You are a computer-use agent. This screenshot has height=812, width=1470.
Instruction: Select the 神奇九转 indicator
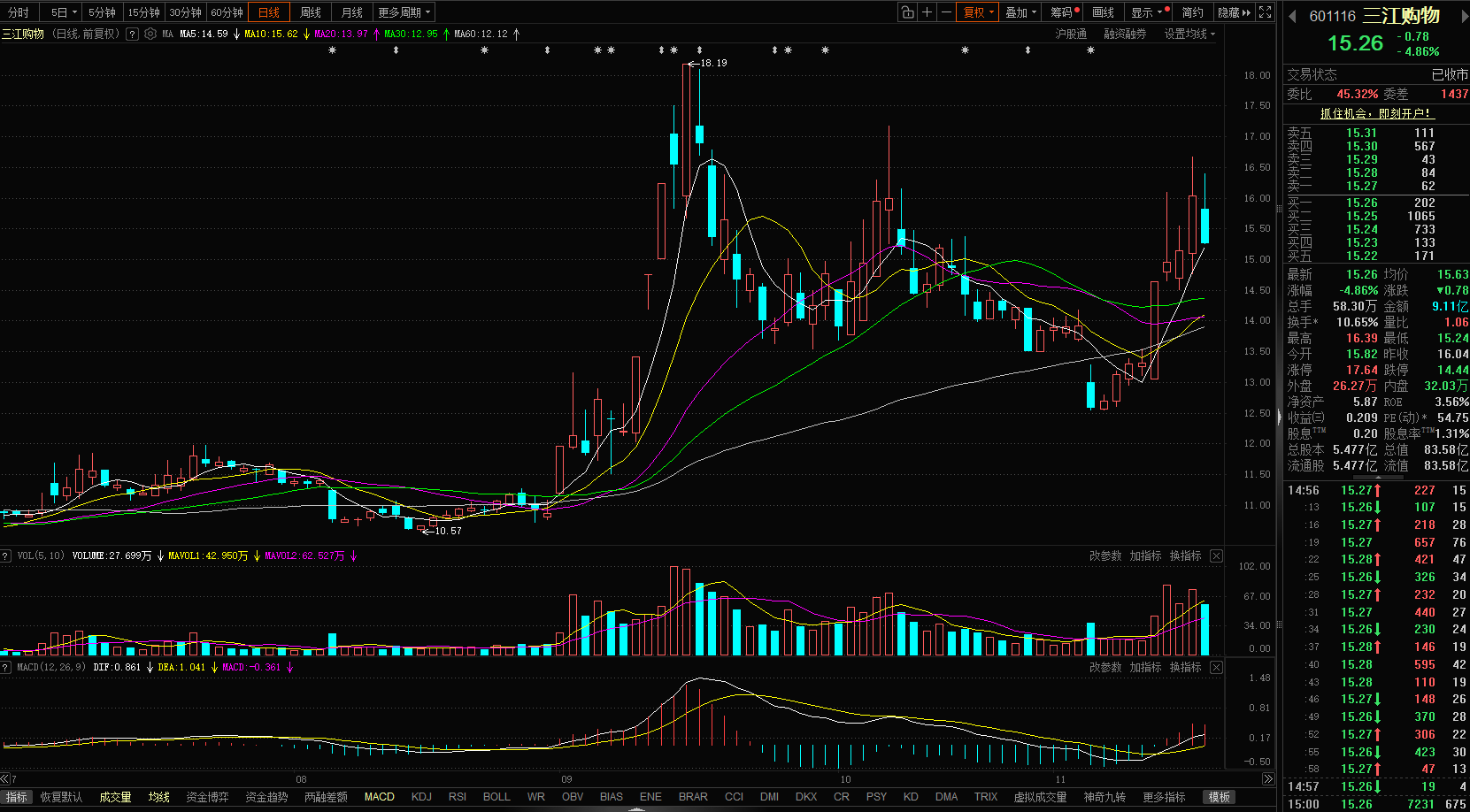click(1104, 797)
